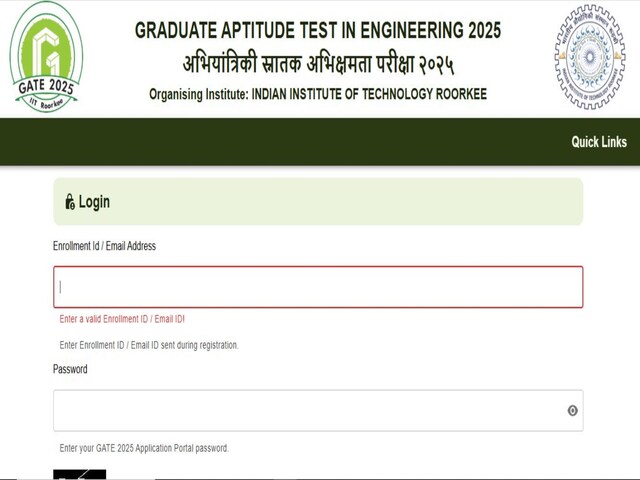Click the GATE 2025 logo
This screenshot has width=640, height=480.
[x=46, y=57]
